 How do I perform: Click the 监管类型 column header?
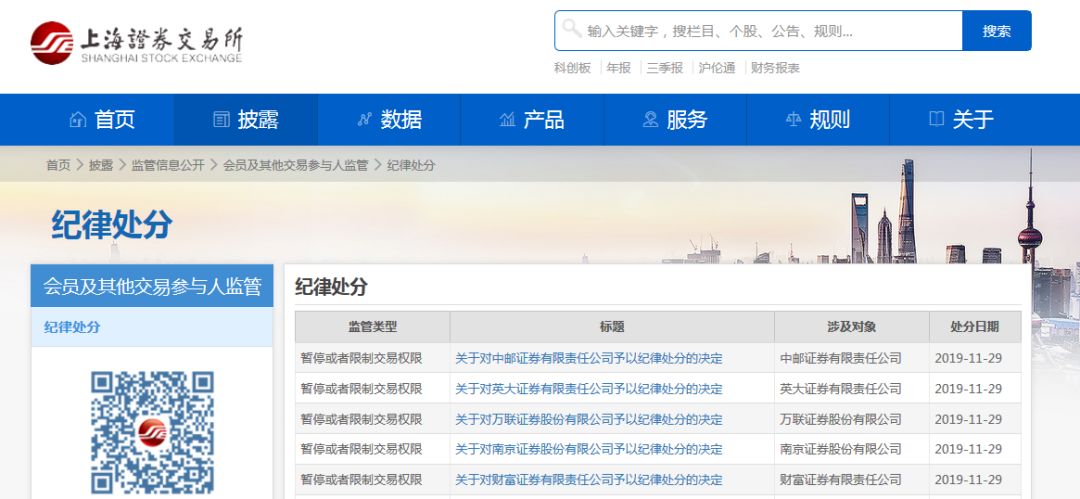(373, 327)
